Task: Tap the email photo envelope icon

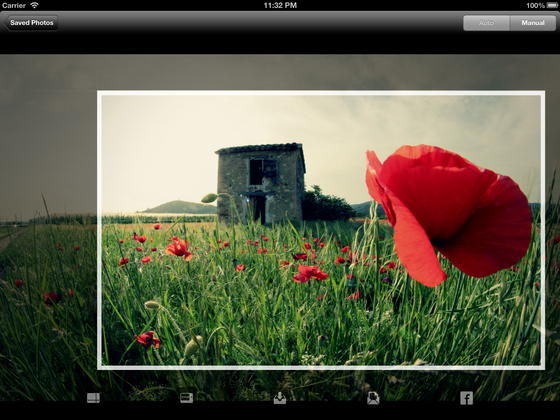Action: (x=373, y=398)
